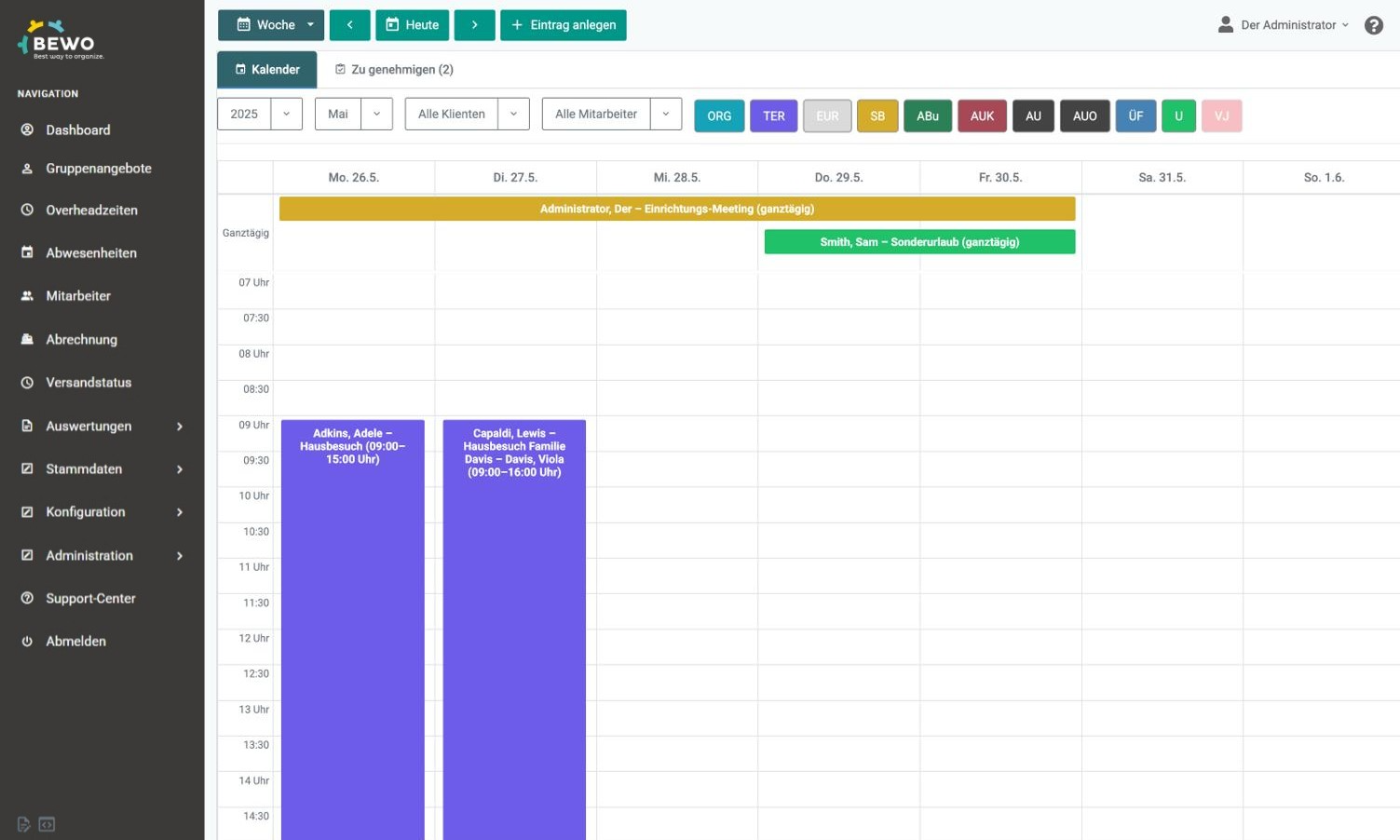This screenshot has width=1400, height=840.
Task: Toggle the SB entry type filter
Action: pos(877,115)
